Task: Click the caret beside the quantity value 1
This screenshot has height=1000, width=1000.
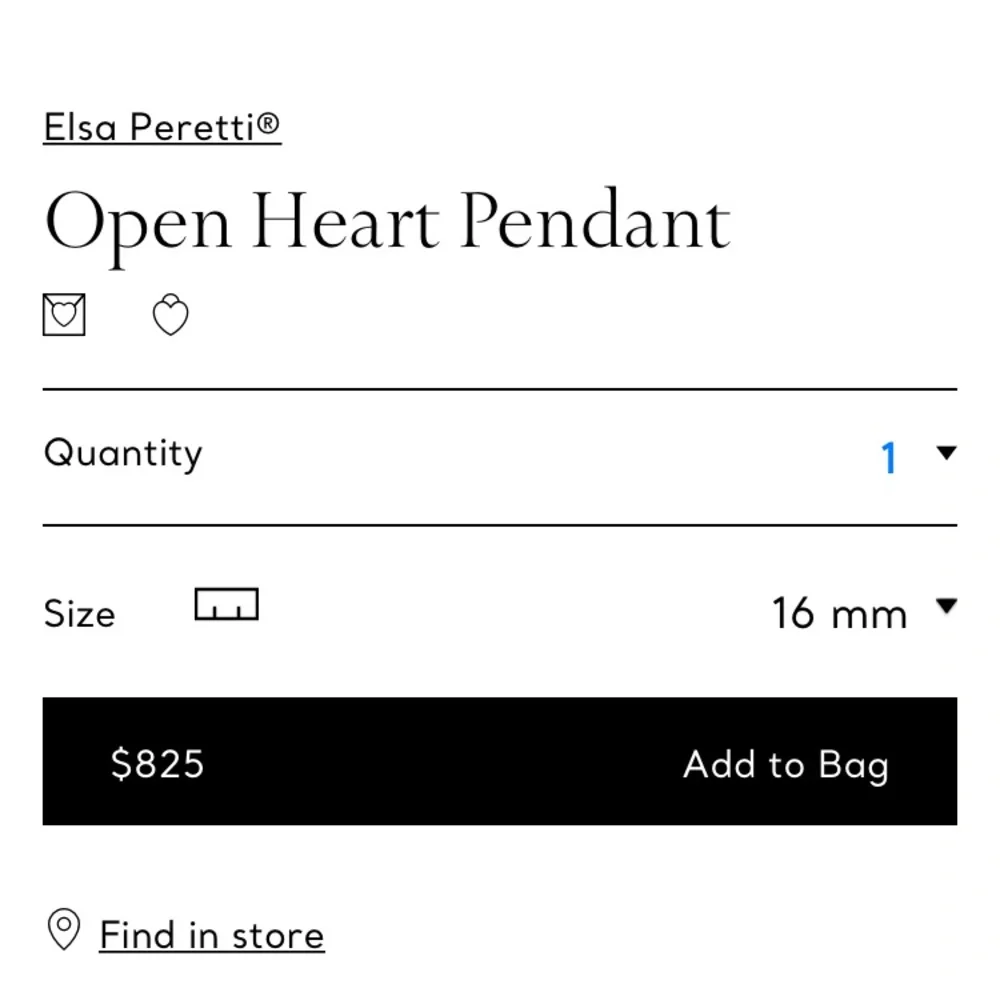Action: coord(944,453)
